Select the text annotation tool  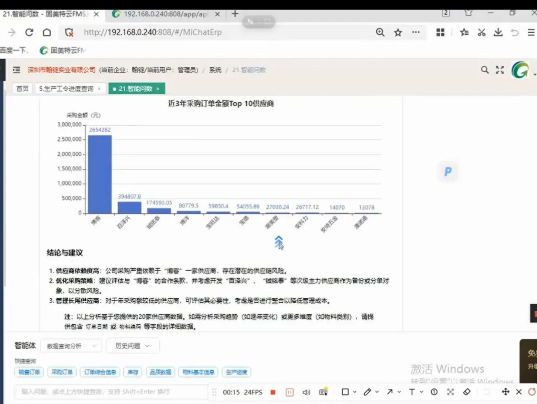coord(412,392)
